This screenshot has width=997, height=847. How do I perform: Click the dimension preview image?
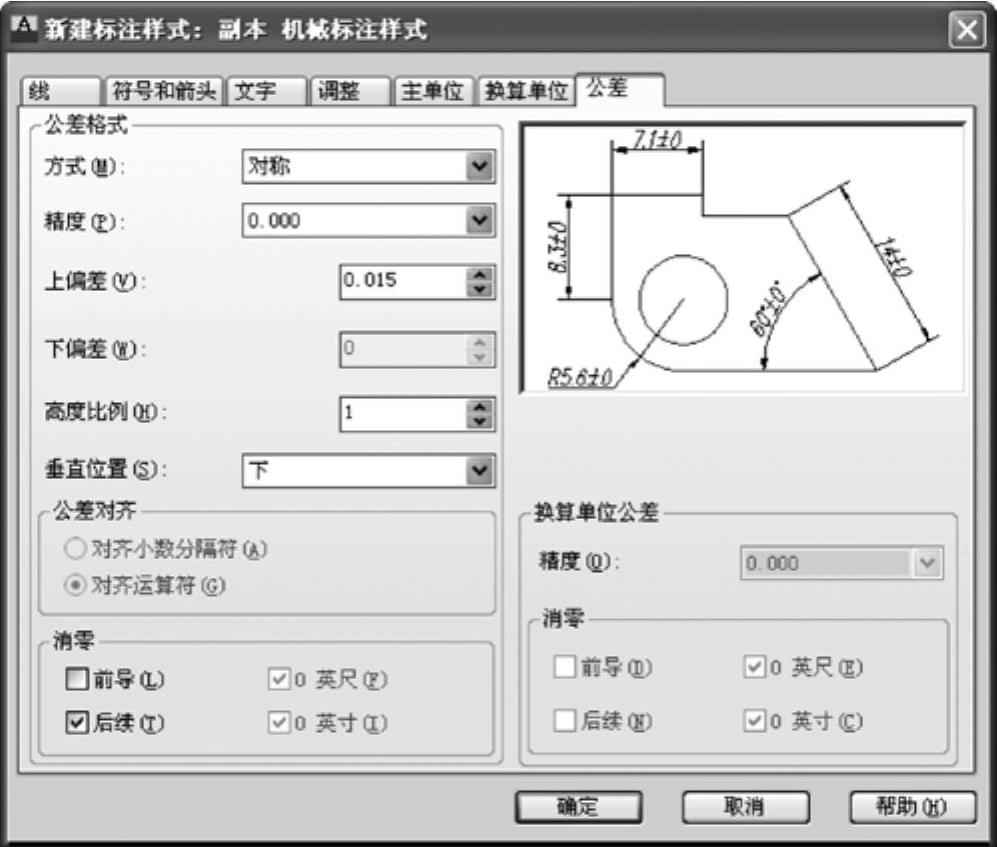[743, 258]
